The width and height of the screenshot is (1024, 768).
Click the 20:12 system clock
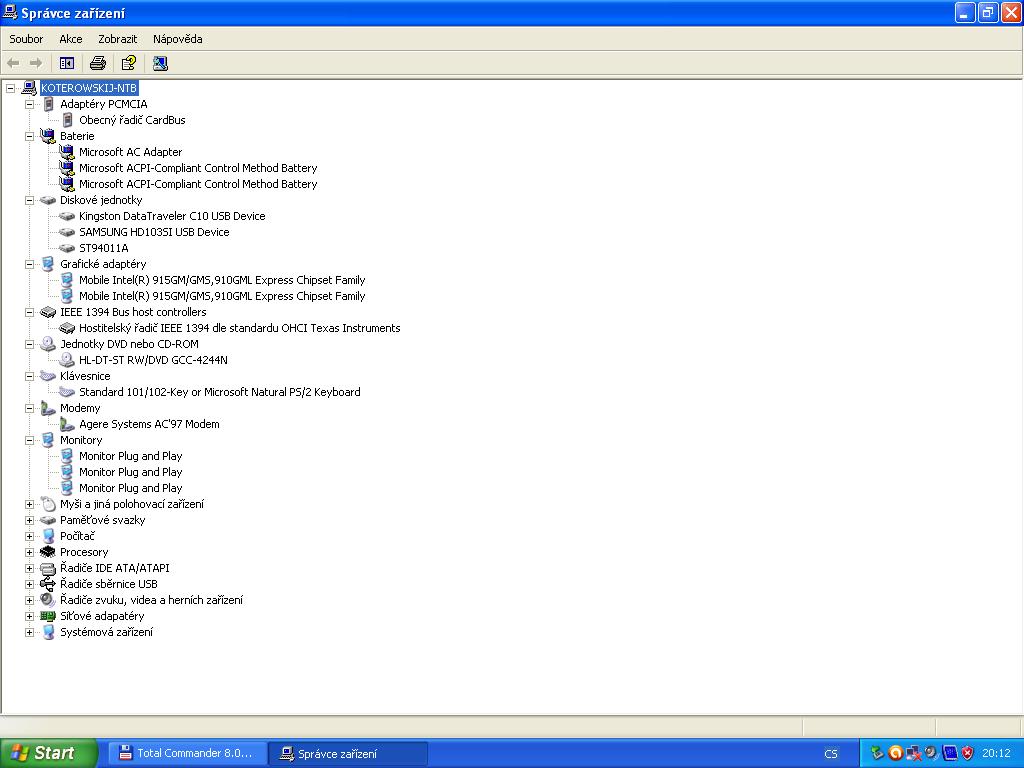(996, 754)
